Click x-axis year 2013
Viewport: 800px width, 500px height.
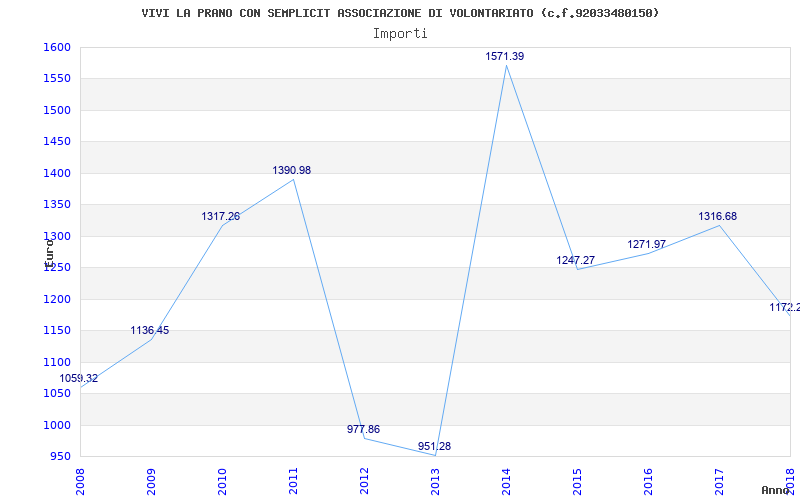[435, 482]
